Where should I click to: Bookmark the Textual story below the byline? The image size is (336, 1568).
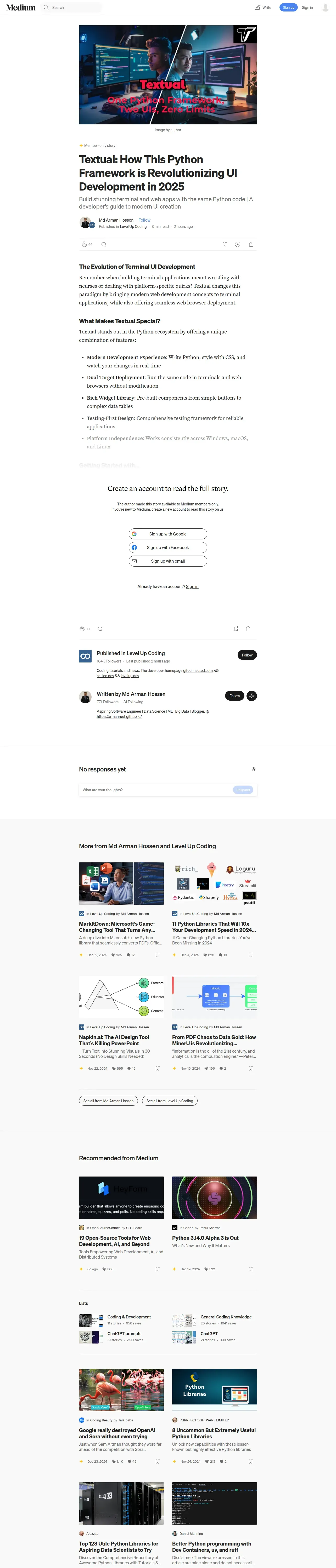225,244
